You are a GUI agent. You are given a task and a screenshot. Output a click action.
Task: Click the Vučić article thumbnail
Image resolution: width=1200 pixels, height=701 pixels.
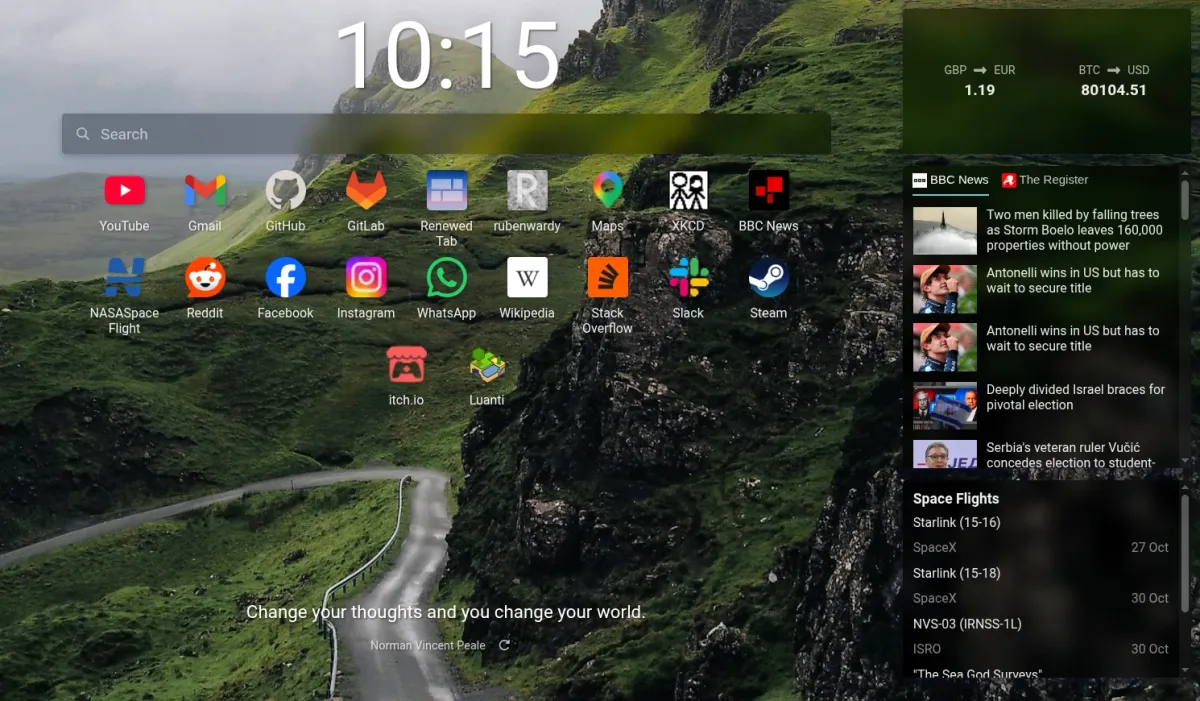click(945, 454)
